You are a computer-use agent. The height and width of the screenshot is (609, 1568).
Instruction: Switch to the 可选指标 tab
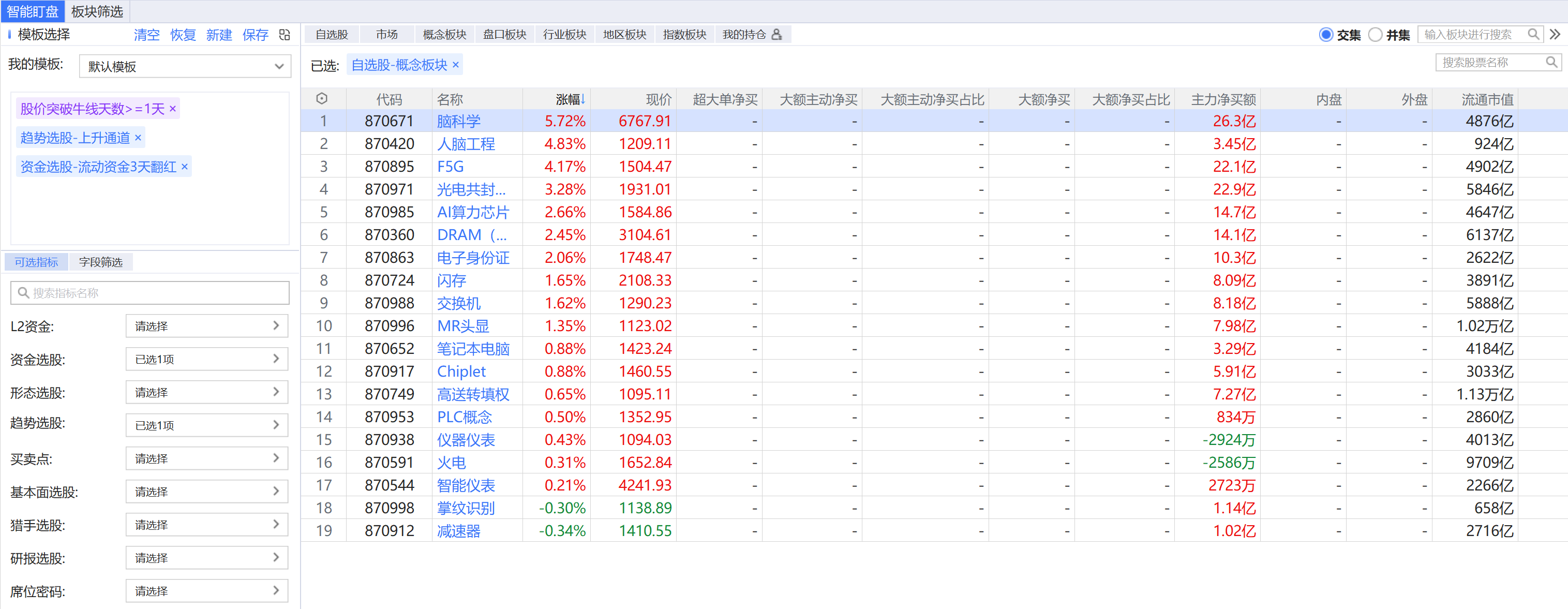click(x=37, y=262)
